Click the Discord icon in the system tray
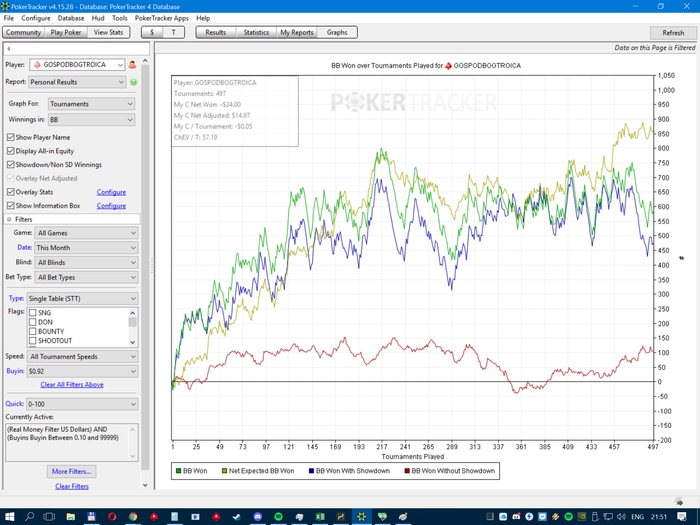Image resolution: width=700 pixels, height=525 pixels. [x=516, y=517]
